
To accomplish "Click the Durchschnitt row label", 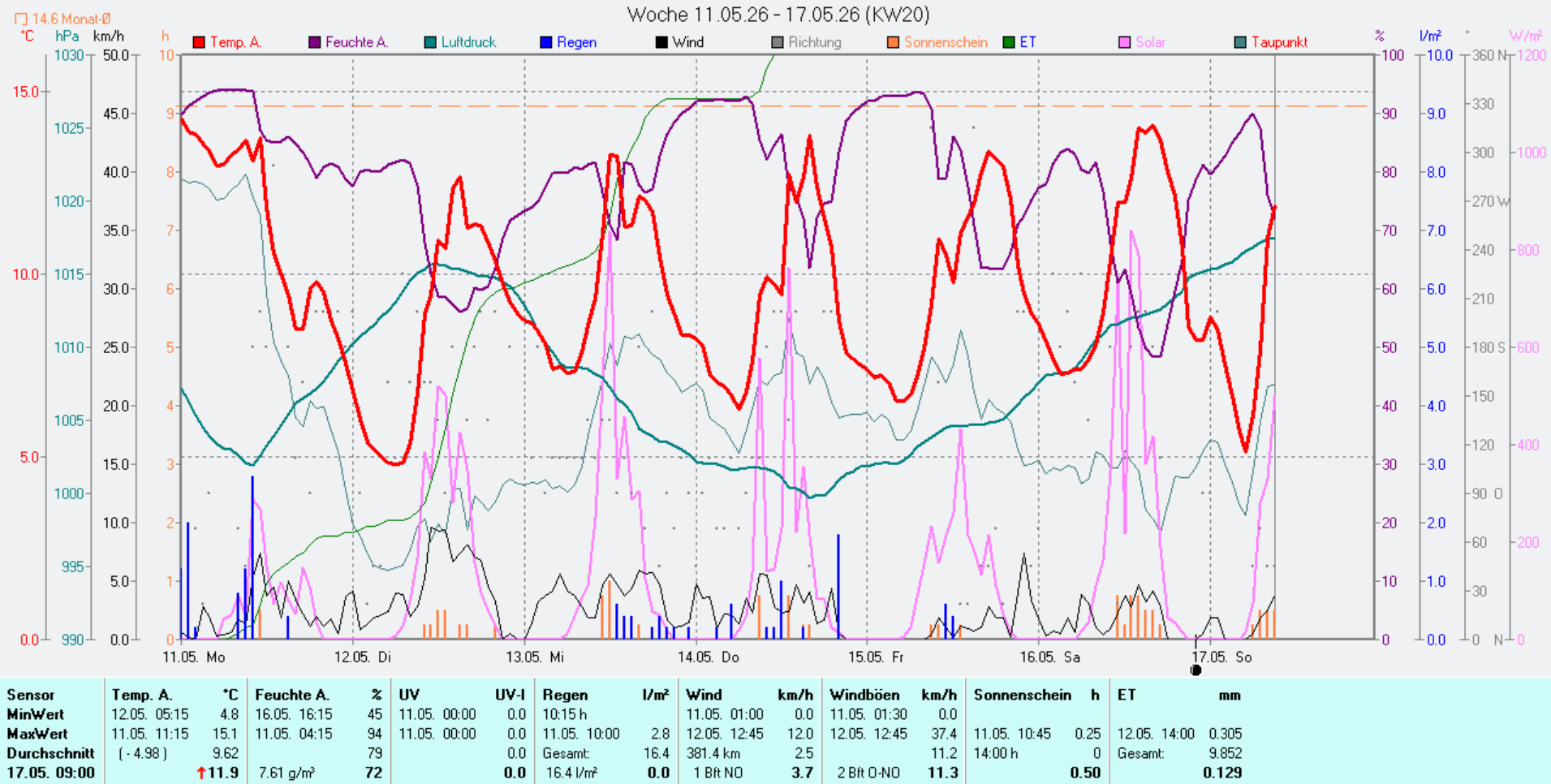I will 50,753.
